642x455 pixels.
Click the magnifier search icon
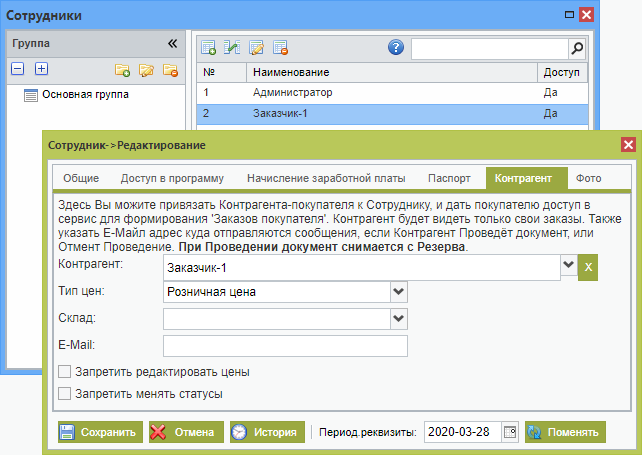[577, 48]
